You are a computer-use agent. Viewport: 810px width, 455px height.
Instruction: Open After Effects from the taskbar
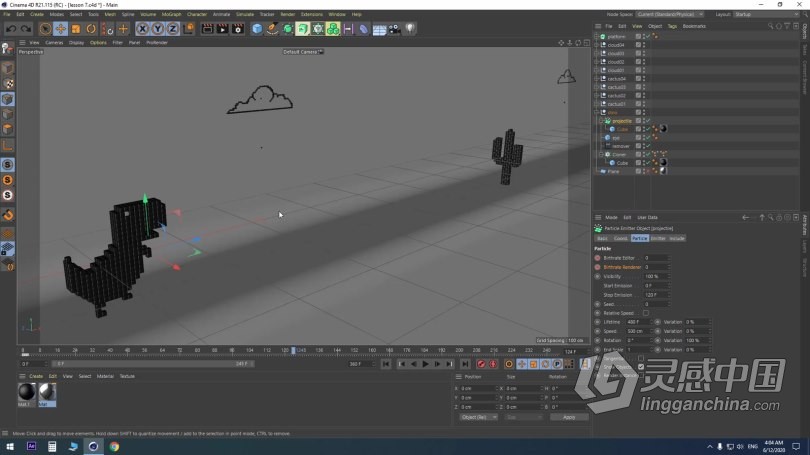click(32, 446)
